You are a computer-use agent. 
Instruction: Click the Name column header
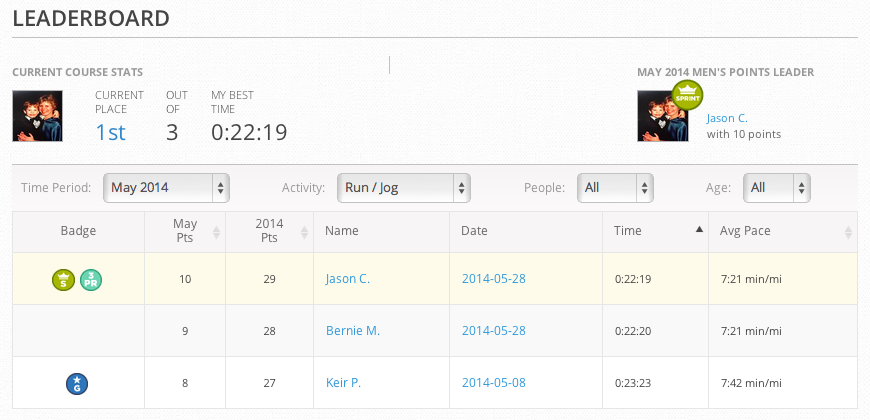click(x=342, y=231)
